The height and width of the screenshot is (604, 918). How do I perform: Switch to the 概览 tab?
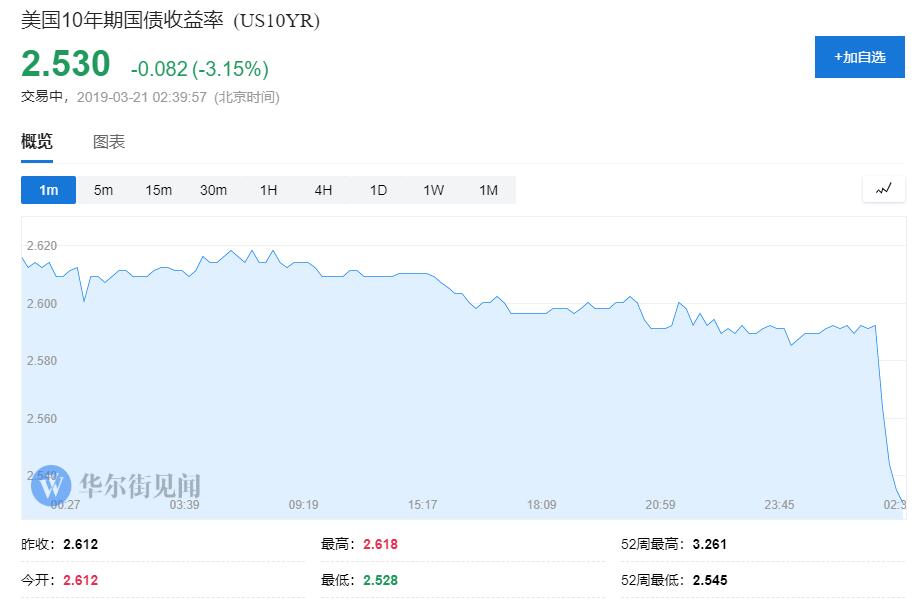37,142
